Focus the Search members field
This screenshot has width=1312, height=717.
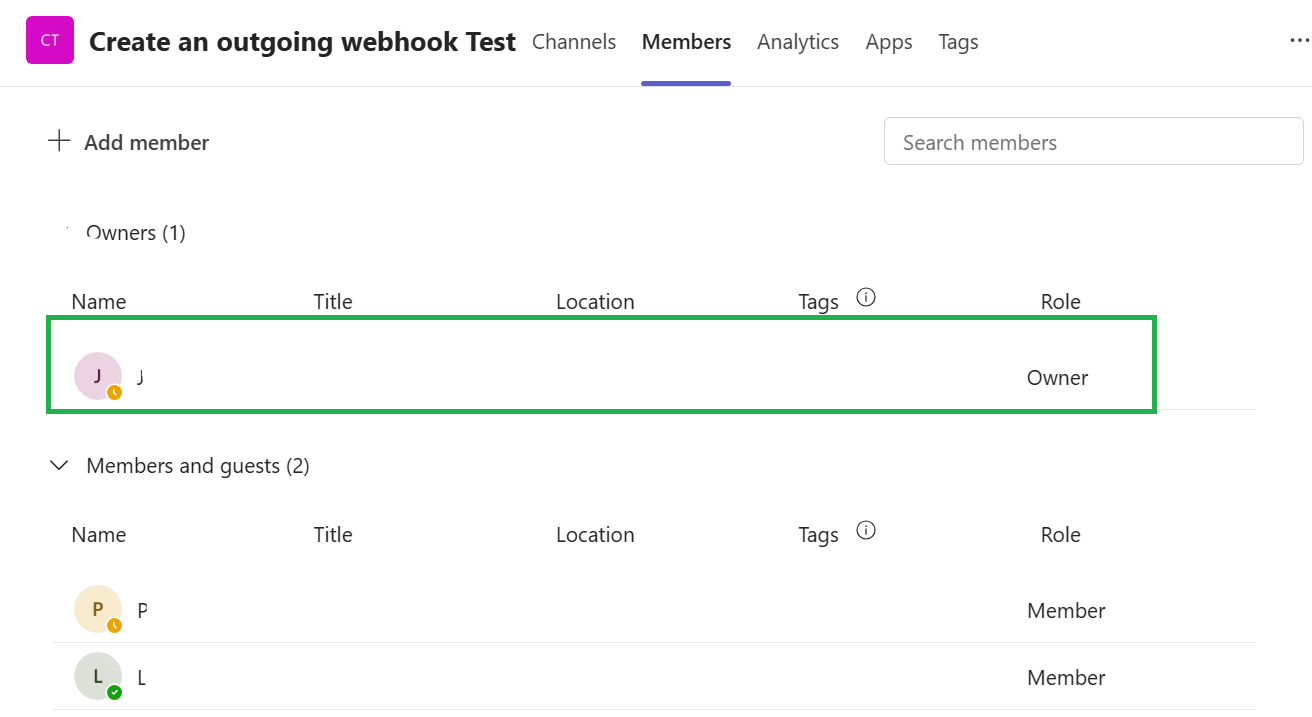[1094, 142]
